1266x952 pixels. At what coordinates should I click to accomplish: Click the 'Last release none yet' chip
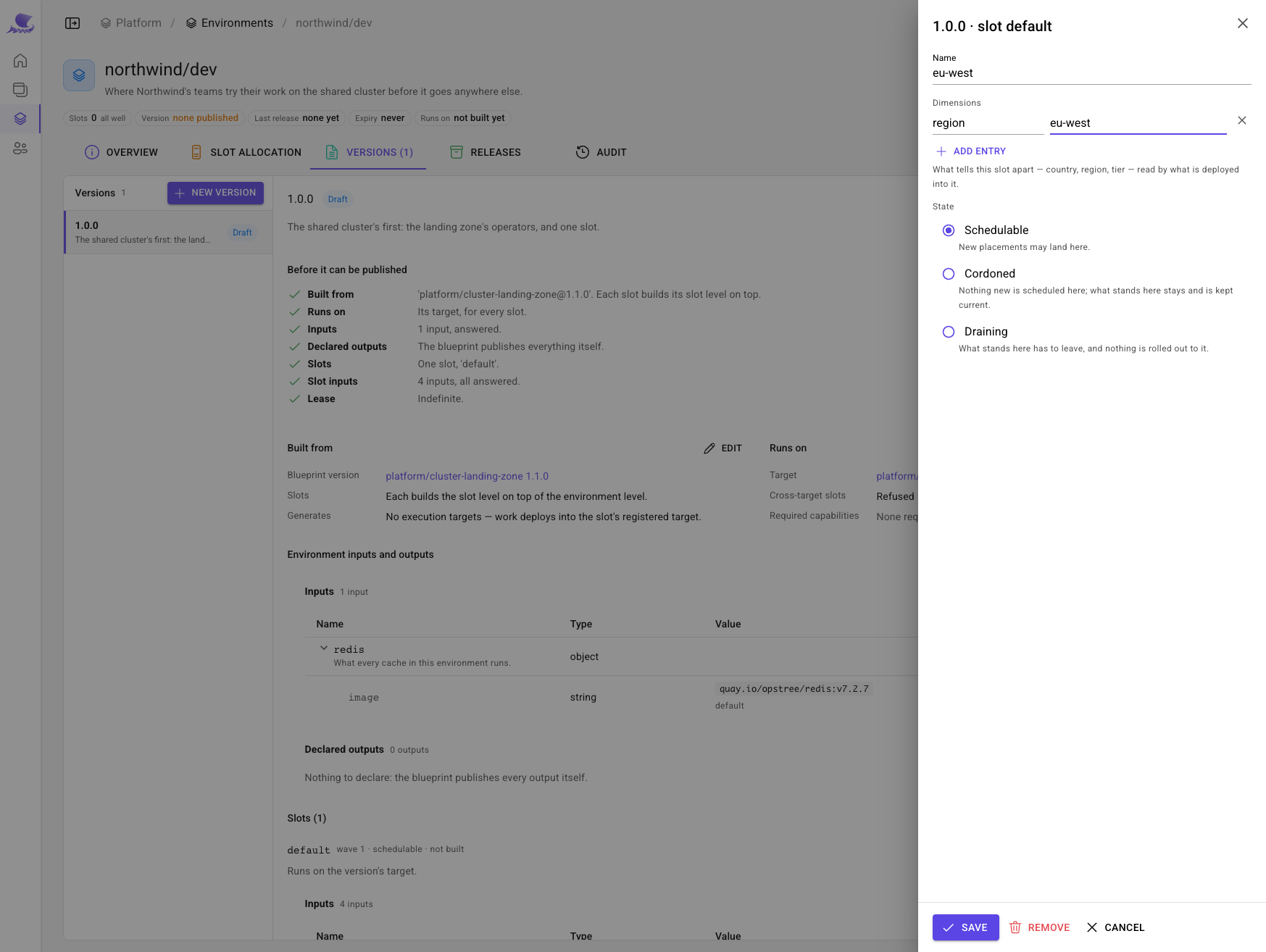296,118
